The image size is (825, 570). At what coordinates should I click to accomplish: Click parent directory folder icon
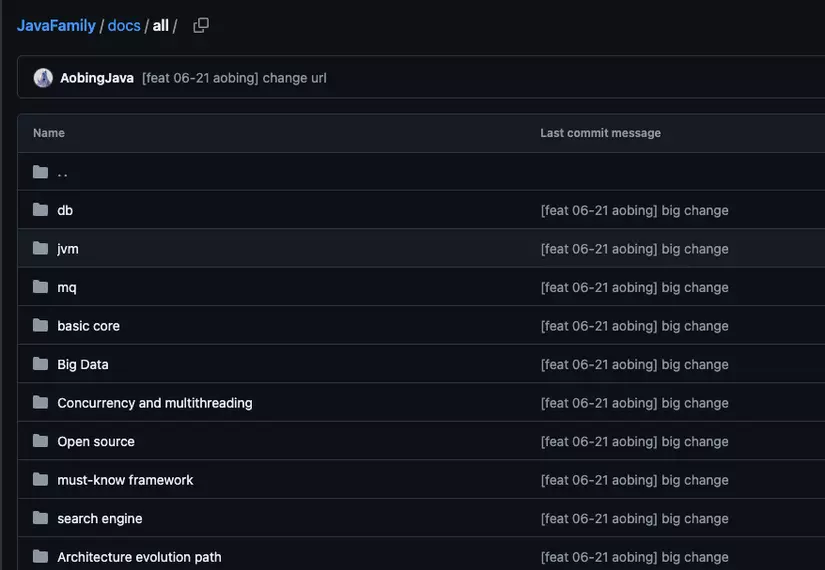pos(40,172)
